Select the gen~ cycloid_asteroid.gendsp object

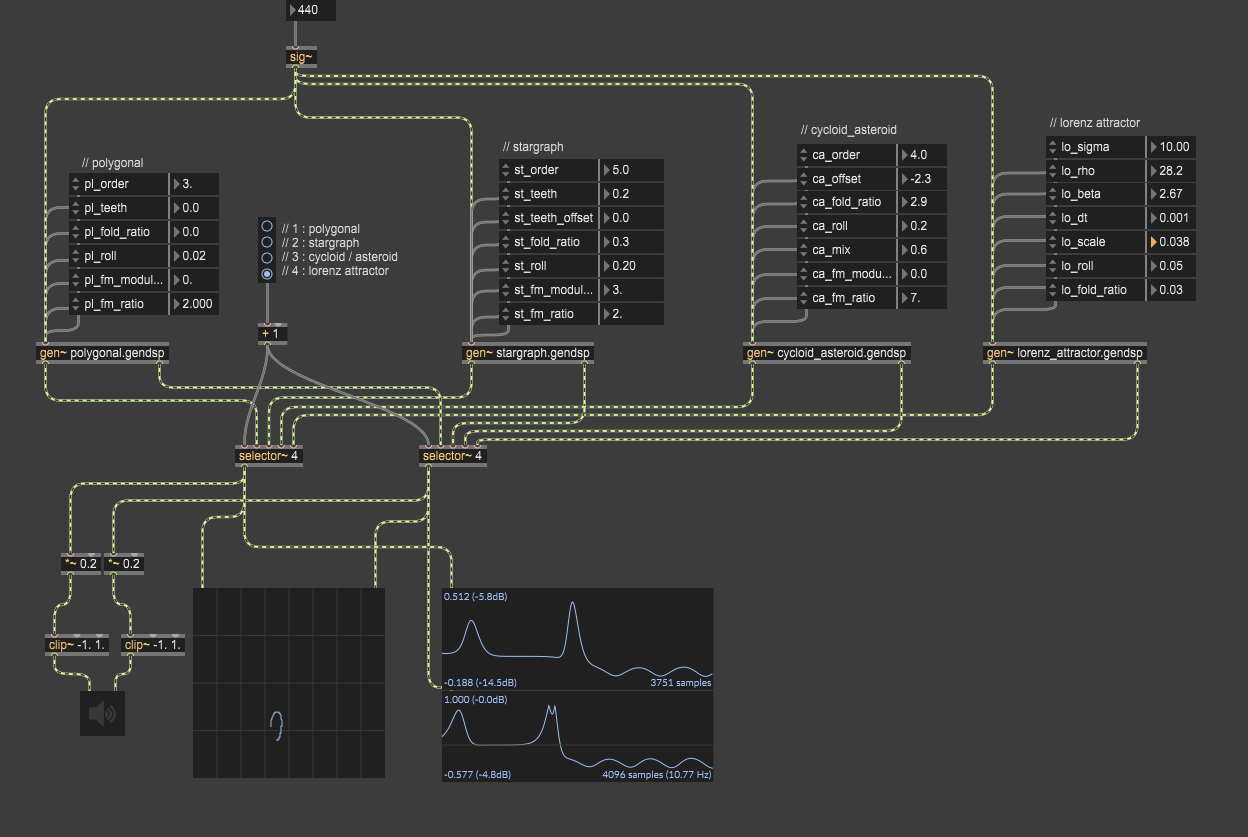tap(827, 353)
